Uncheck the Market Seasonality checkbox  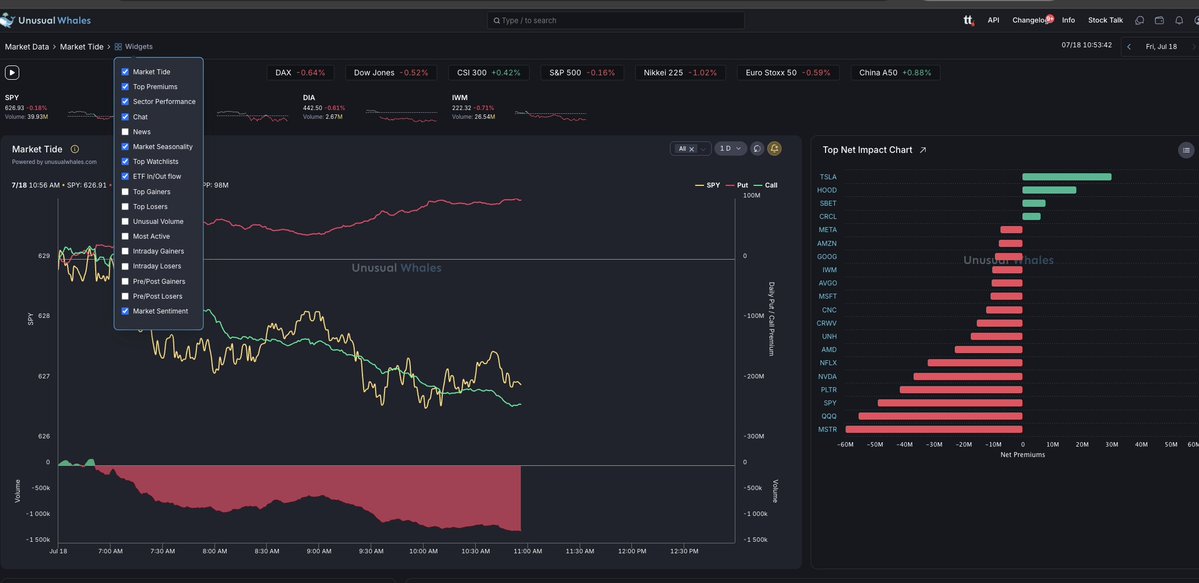point(125,147)
